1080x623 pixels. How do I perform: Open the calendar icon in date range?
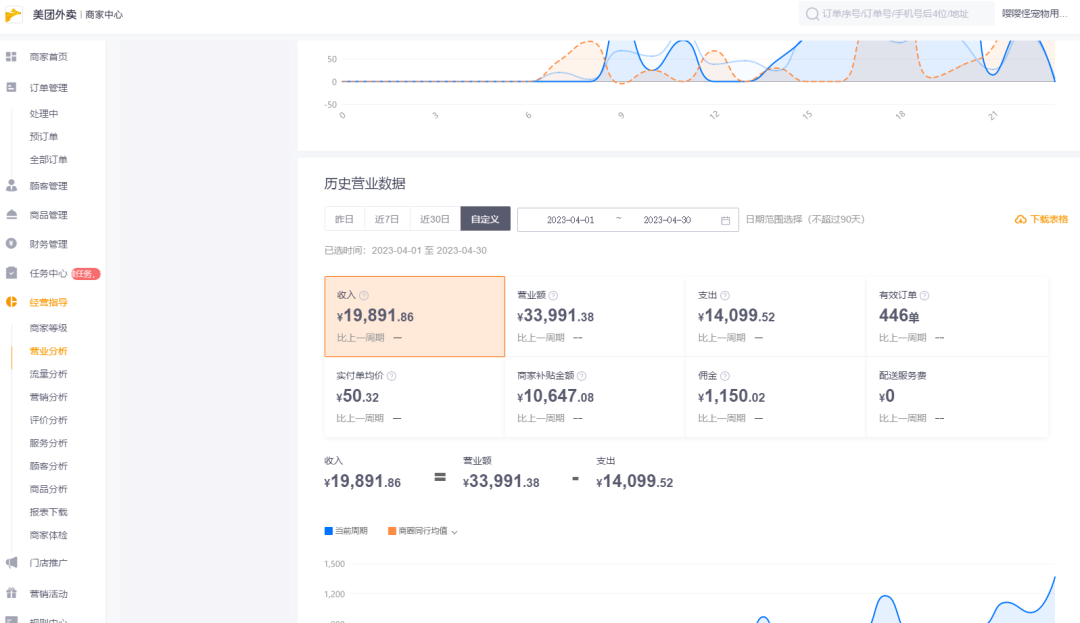(725, 220)
